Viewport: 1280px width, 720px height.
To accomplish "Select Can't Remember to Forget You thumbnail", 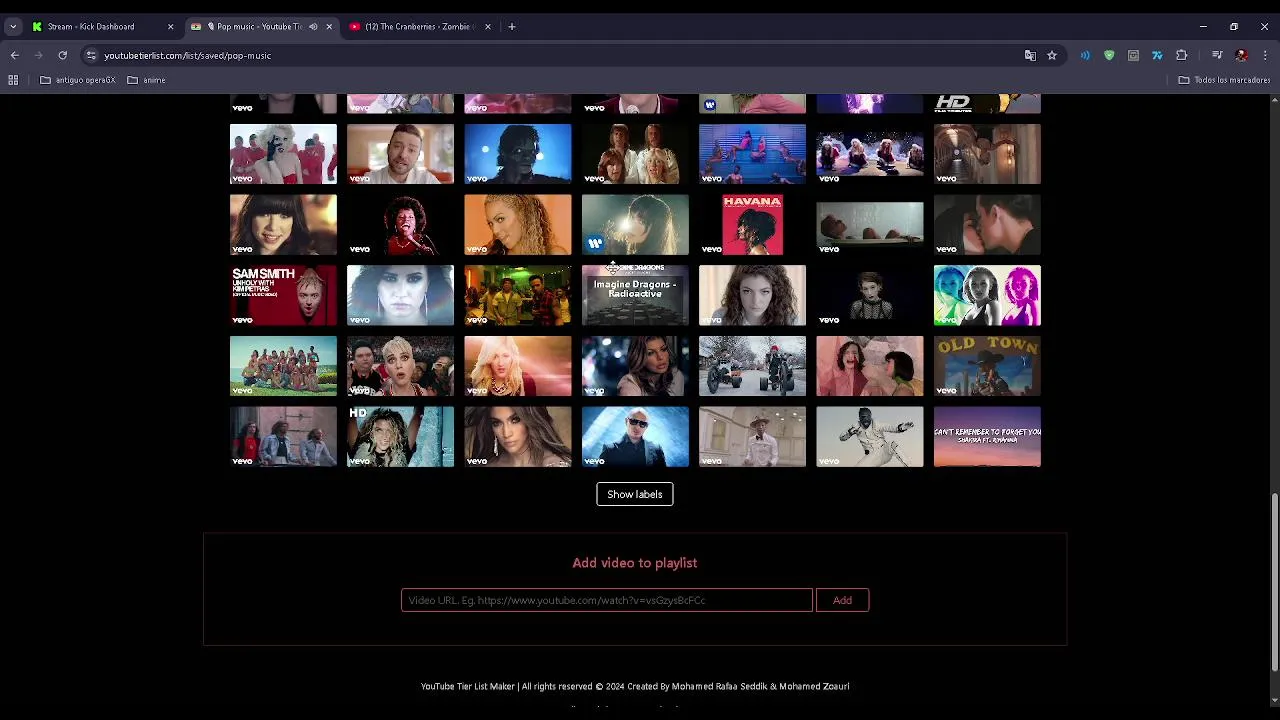I will click(x=987, y=437).
